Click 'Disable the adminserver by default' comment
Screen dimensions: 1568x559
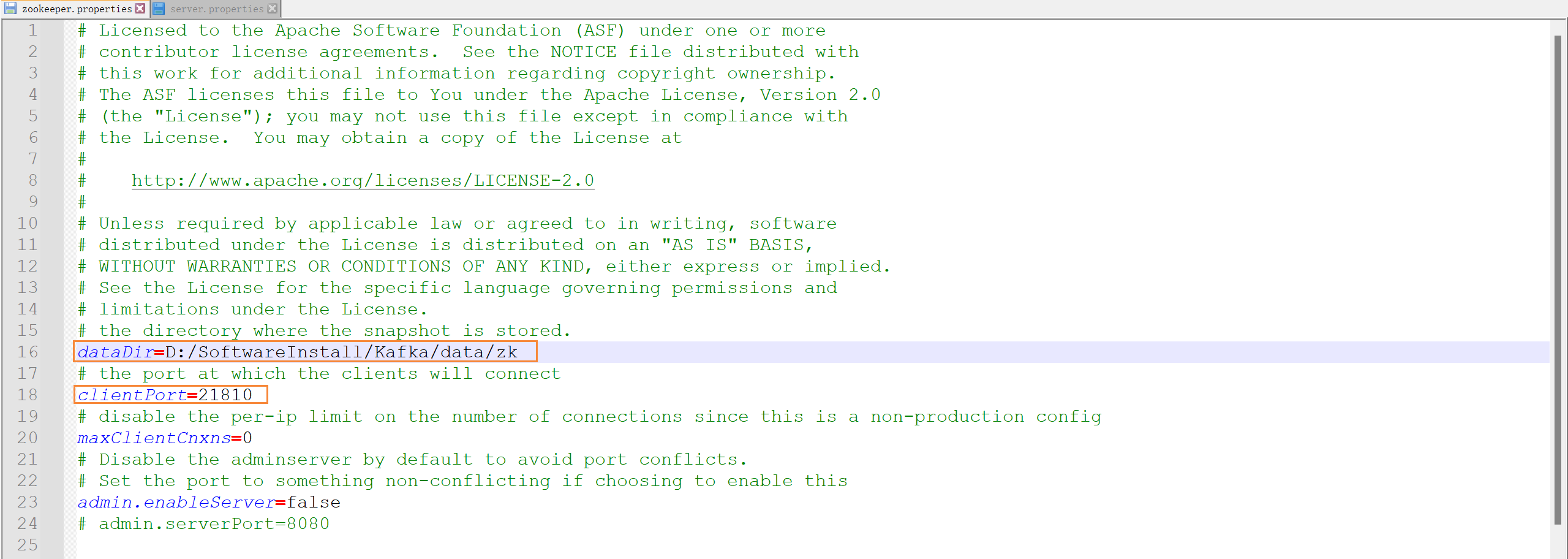click(x=412, y=459)
